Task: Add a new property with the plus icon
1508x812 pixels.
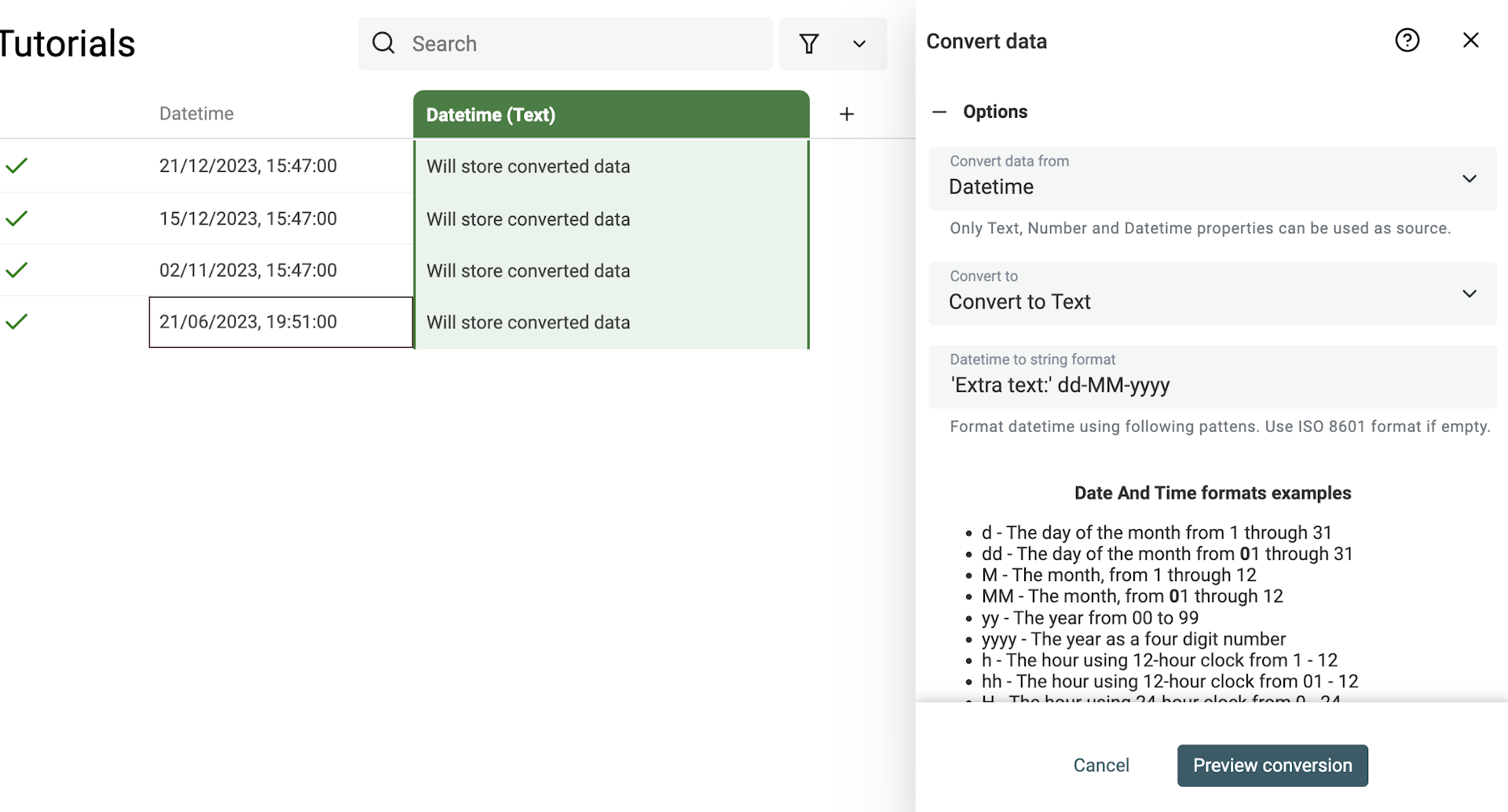Action: [x=847, y=113]
